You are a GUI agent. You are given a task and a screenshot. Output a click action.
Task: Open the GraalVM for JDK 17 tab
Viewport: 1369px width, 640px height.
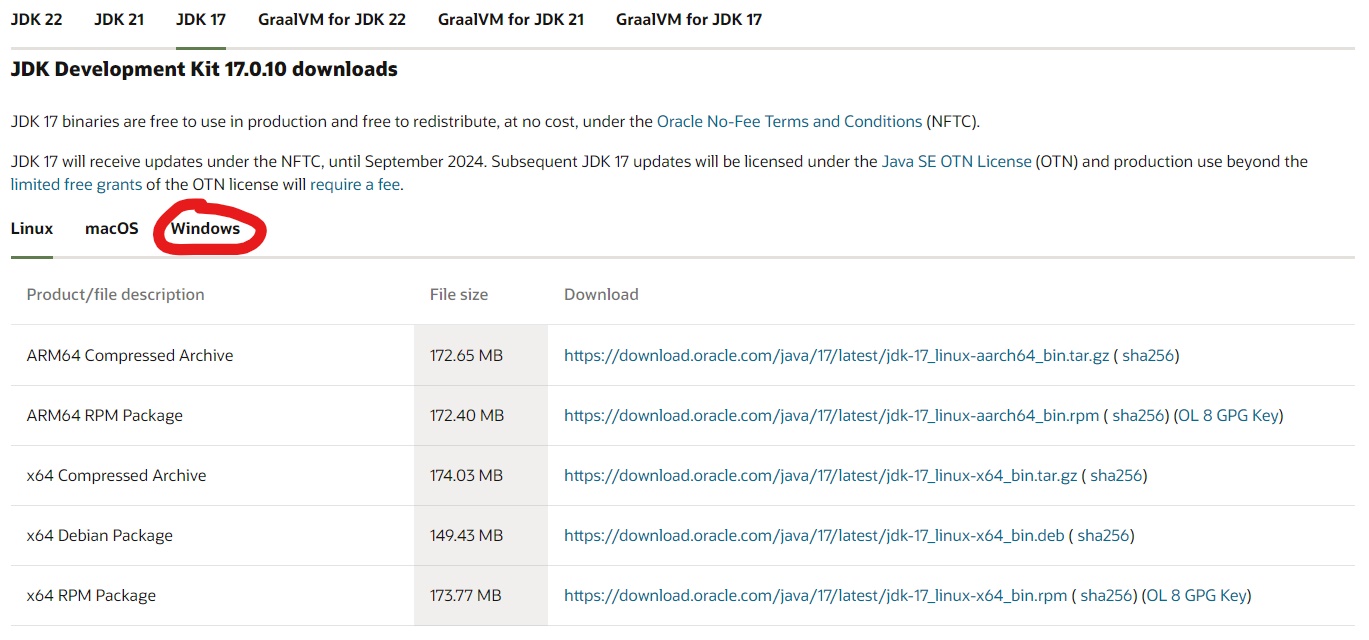click(689, 19)
